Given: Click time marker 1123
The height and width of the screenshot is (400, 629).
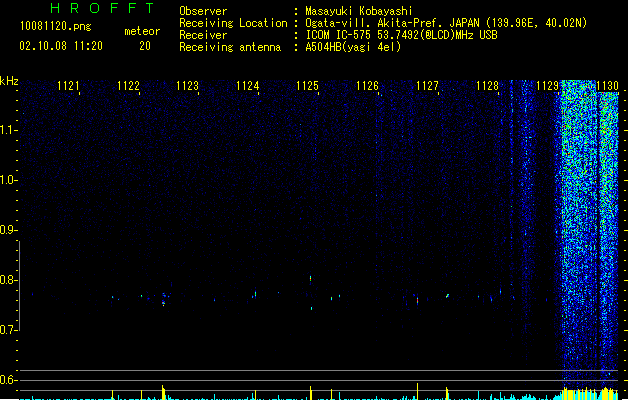Looking at the screenshot, I should click(x=187, y=86).
